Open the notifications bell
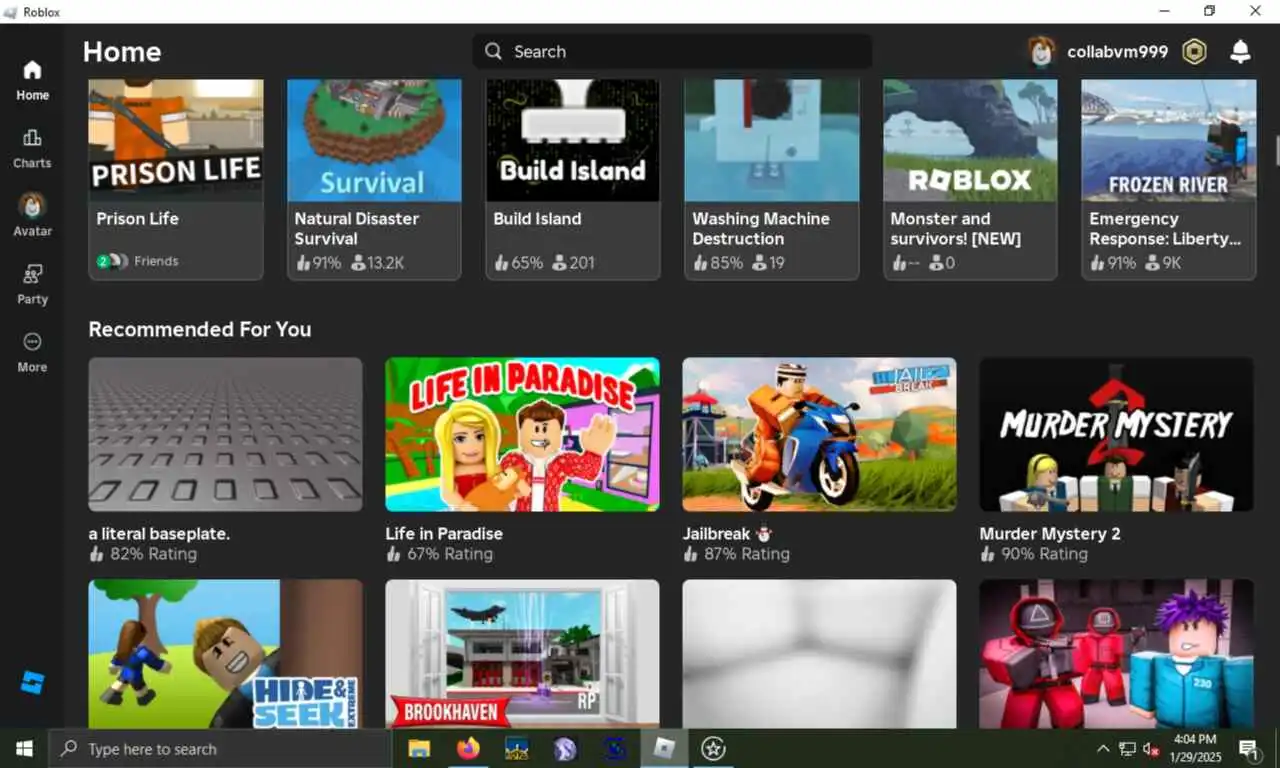 pos(1240,52)
